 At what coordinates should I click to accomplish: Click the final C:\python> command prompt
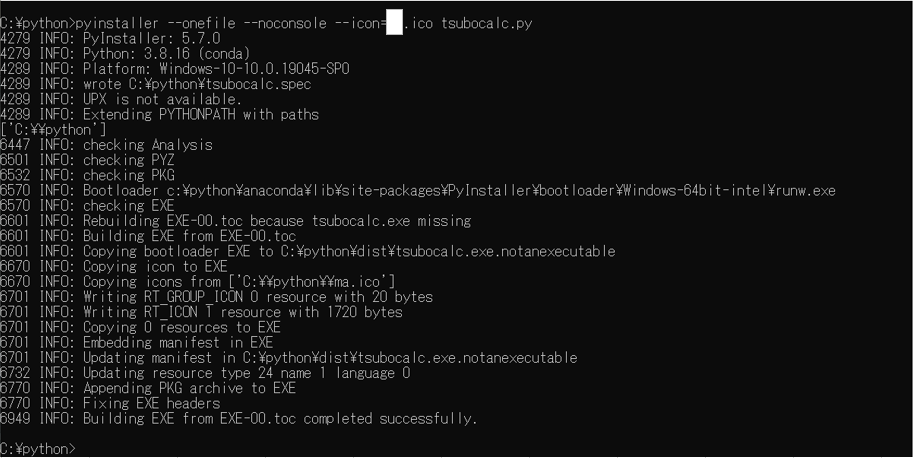38,448
